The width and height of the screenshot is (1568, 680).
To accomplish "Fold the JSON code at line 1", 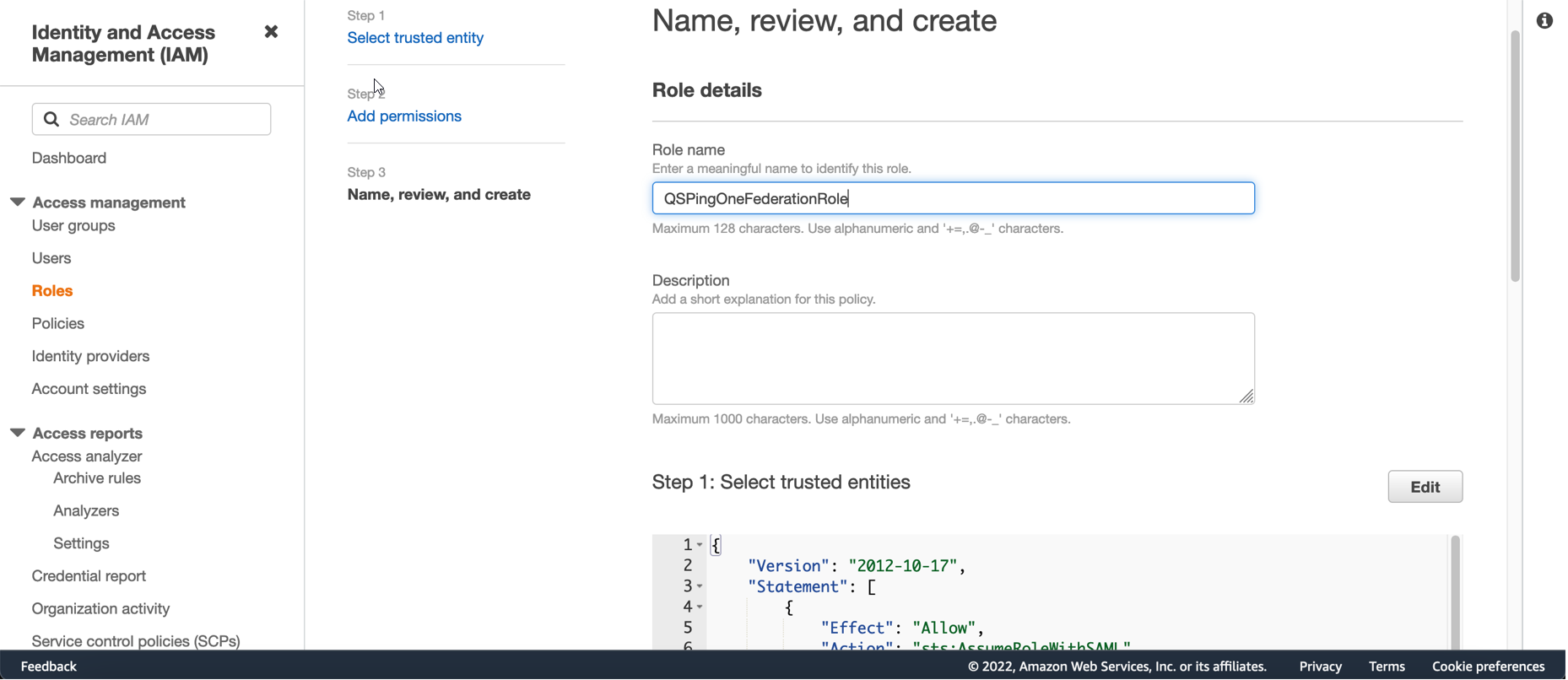I will coord(700,546).
